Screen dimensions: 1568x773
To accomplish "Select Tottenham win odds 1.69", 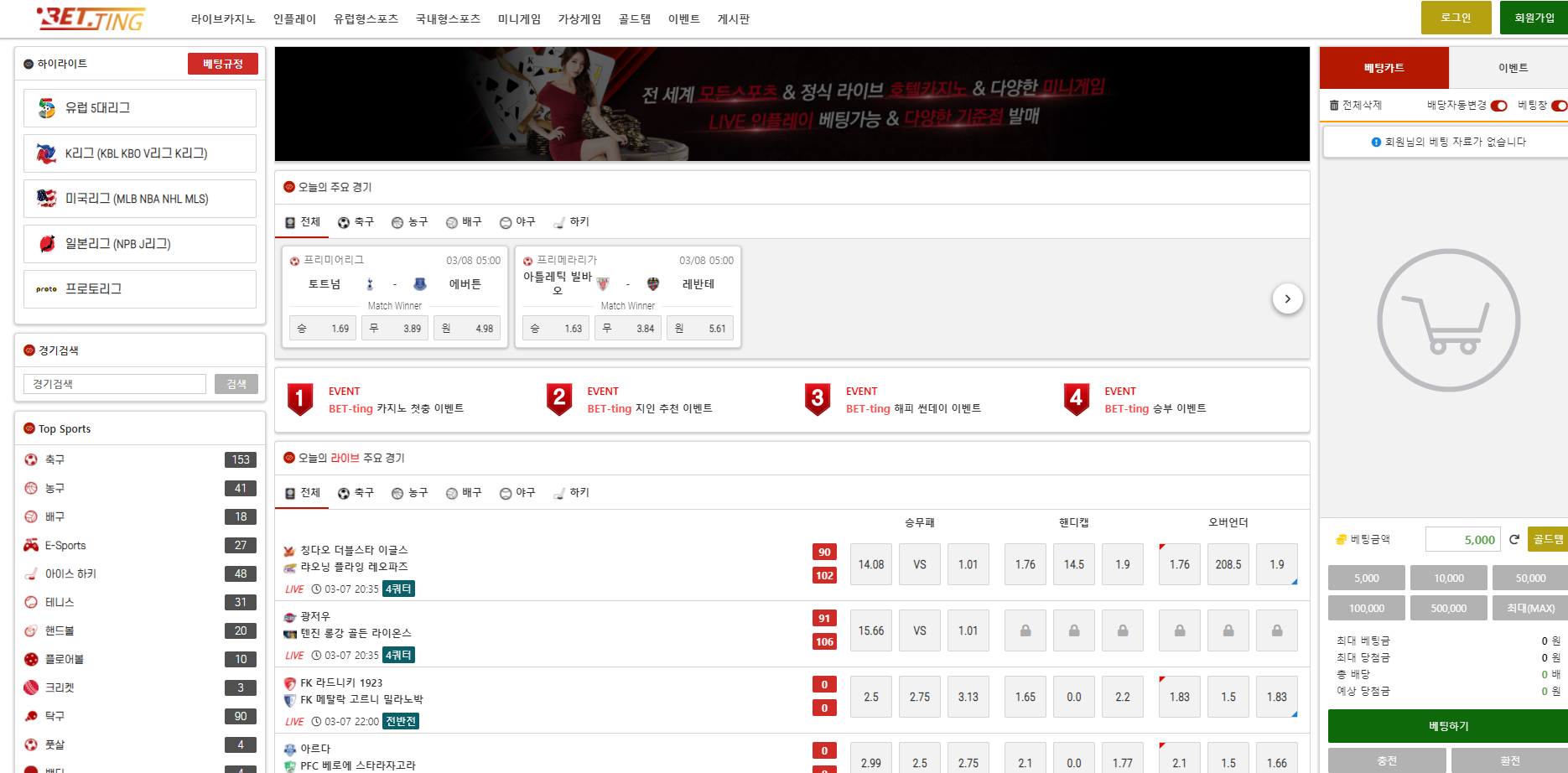I will [323, 328].
